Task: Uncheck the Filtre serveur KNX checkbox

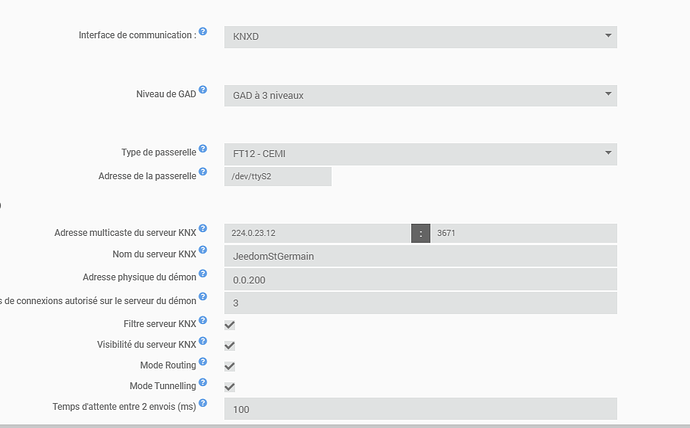Action: pyautogui.click(x=230, y=325)
